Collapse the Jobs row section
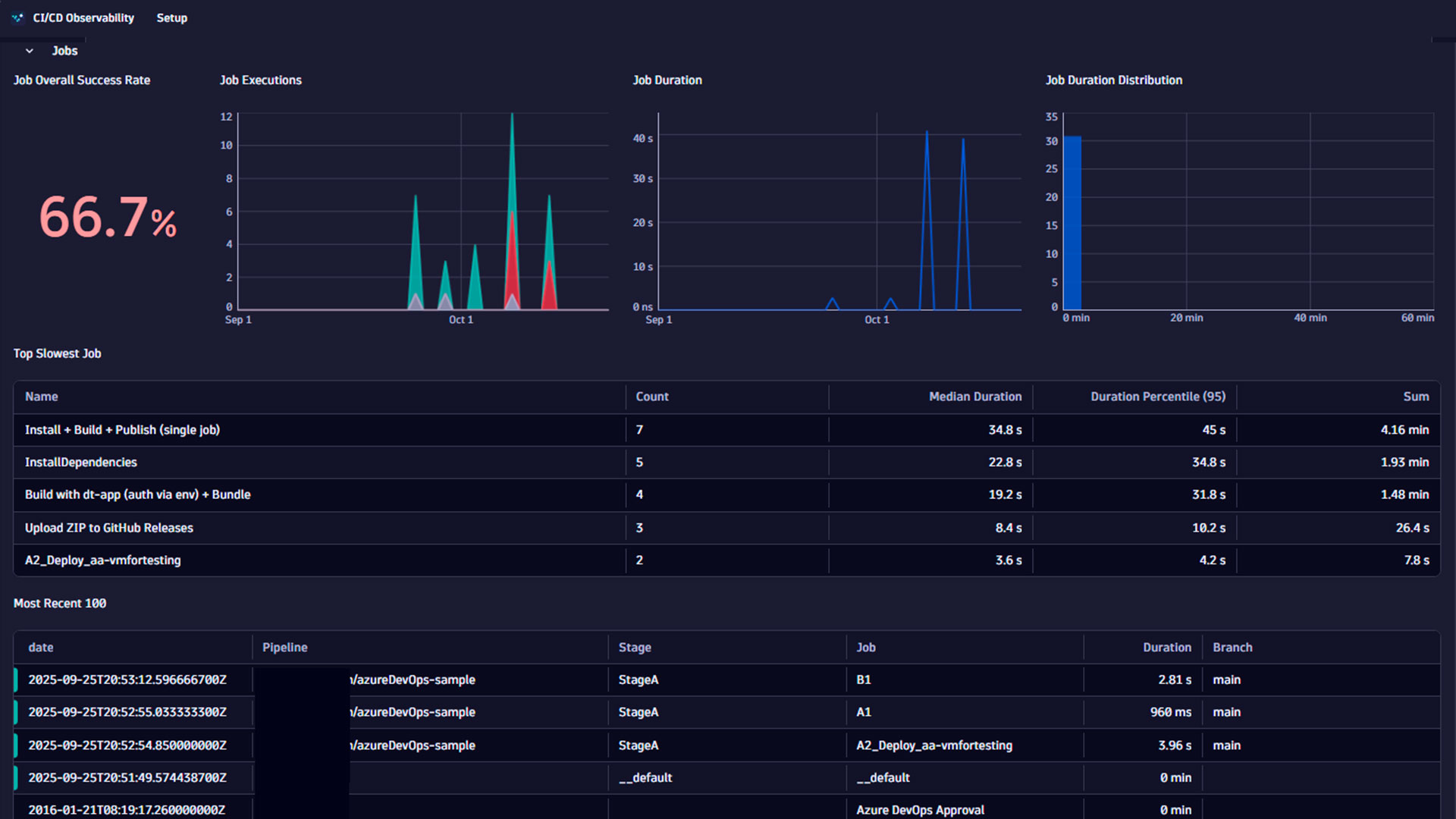Screen dimensions: 1456x819 tap(29, 50)
